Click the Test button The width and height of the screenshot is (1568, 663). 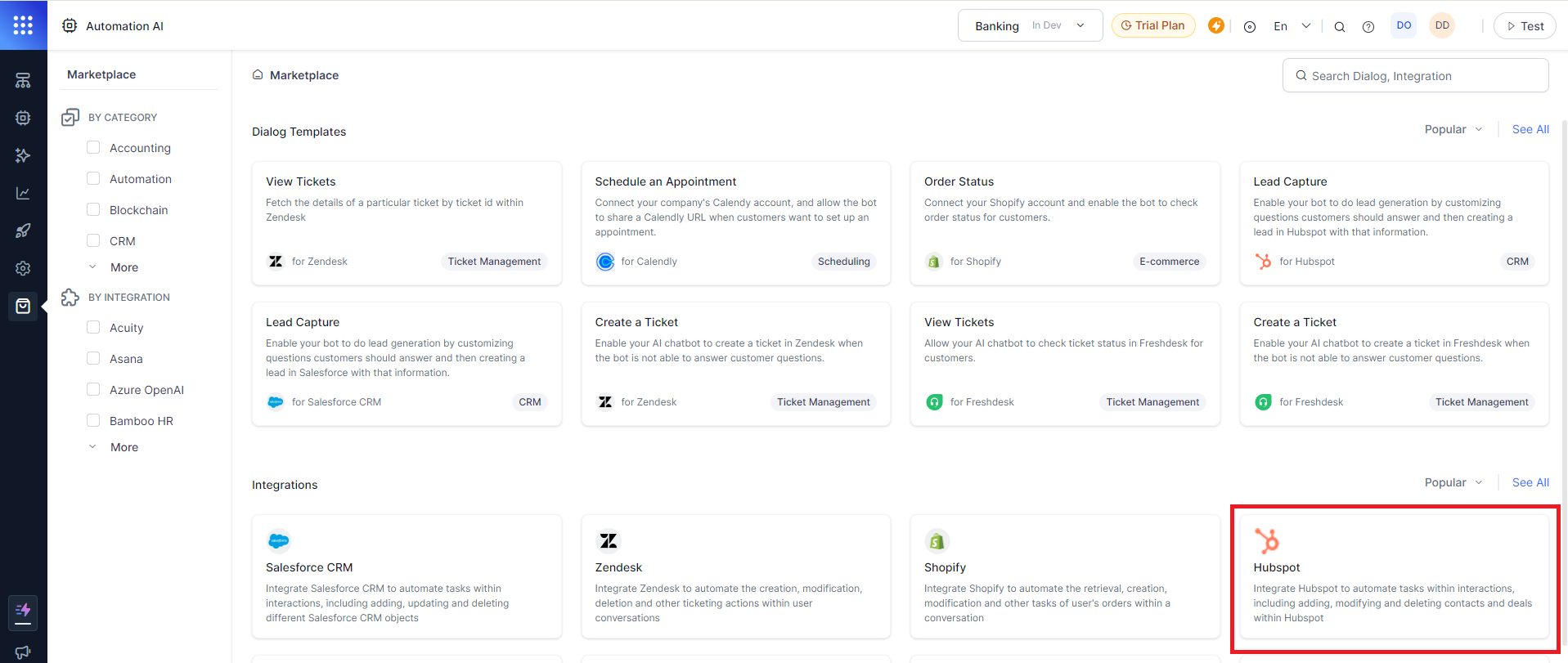[1524, 26]
